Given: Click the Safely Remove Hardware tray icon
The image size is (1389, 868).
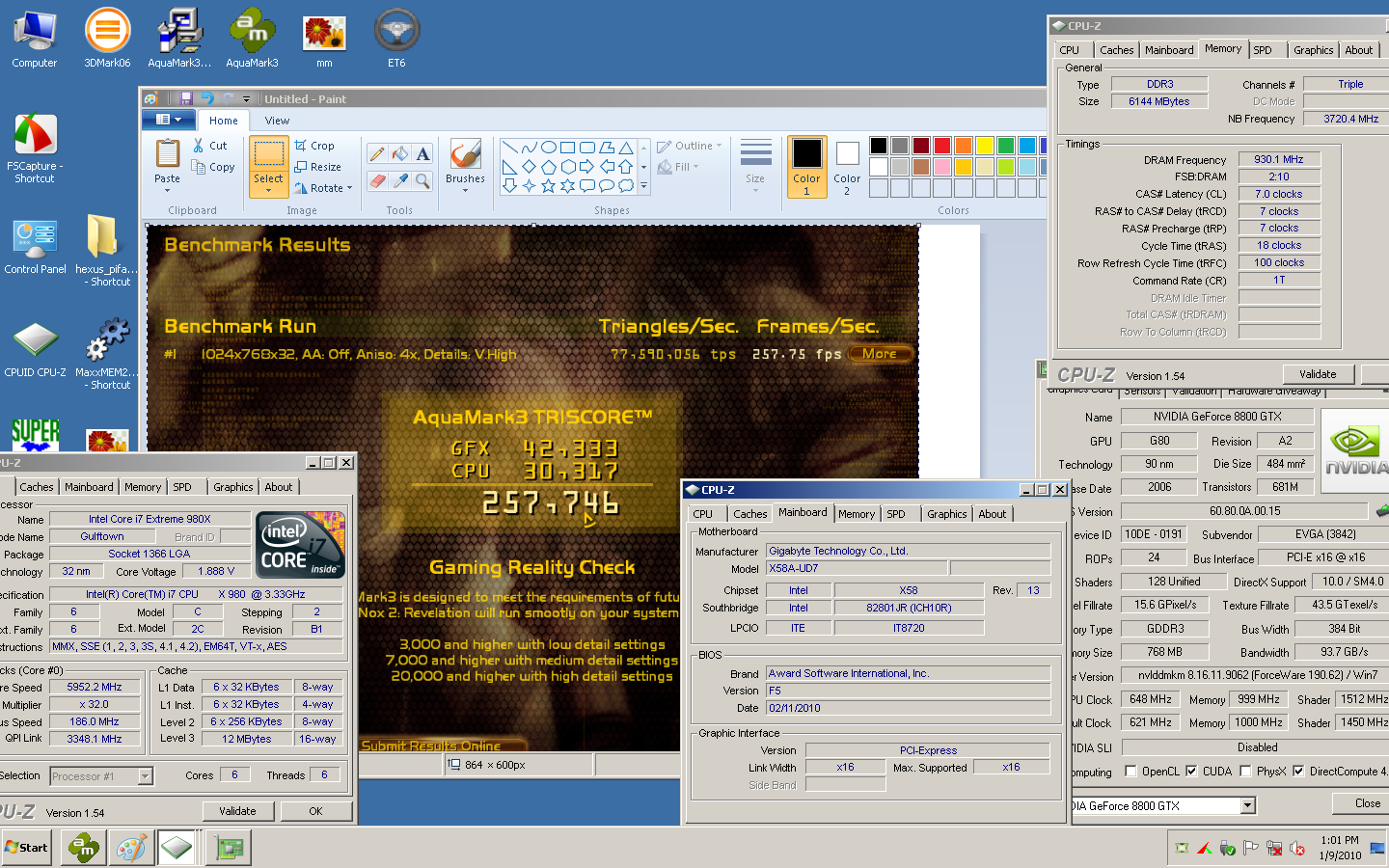Looking at the screenshot, I should [1228, 849].
